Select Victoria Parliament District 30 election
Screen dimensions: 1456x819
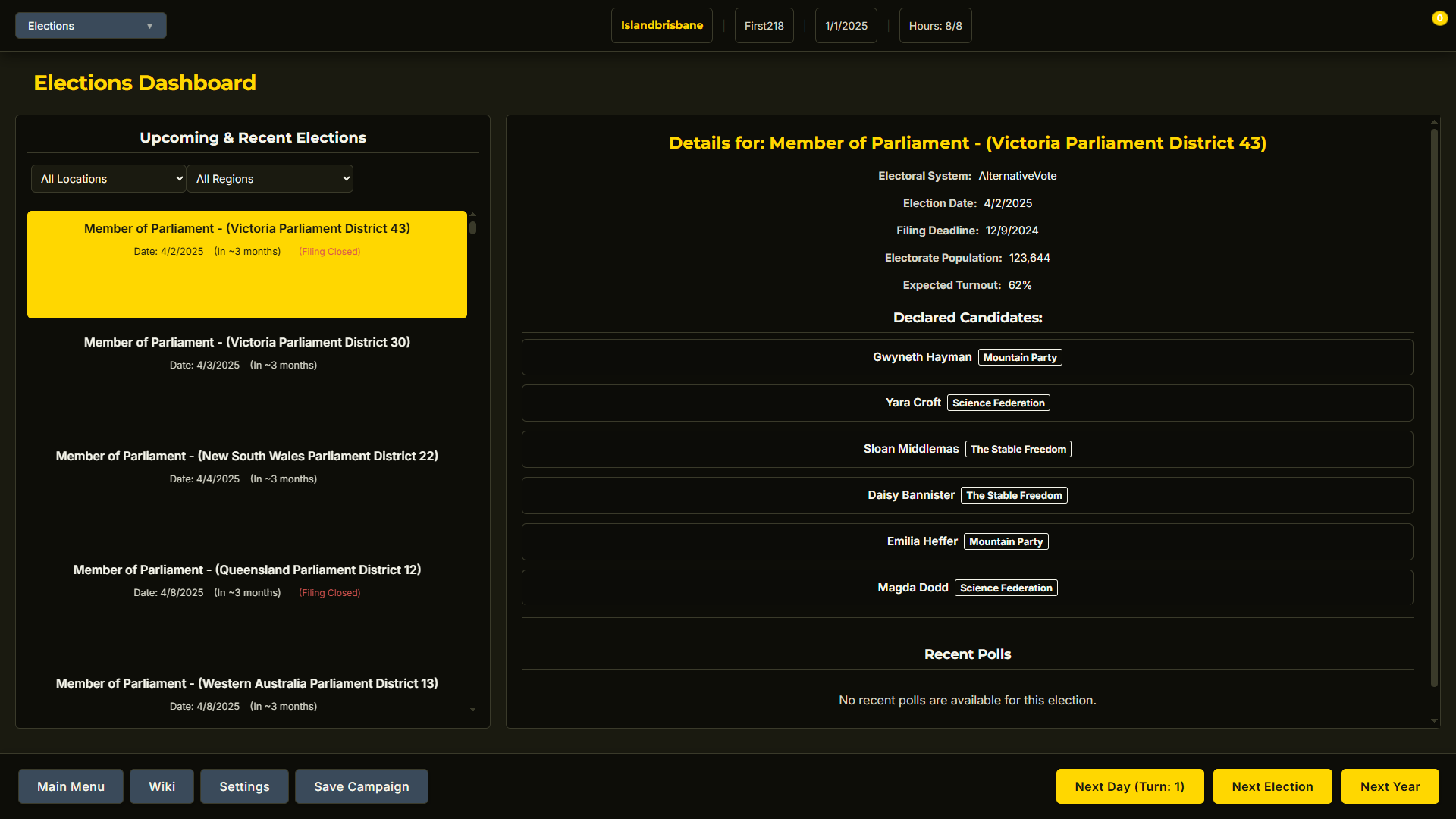tap(247, 353)
